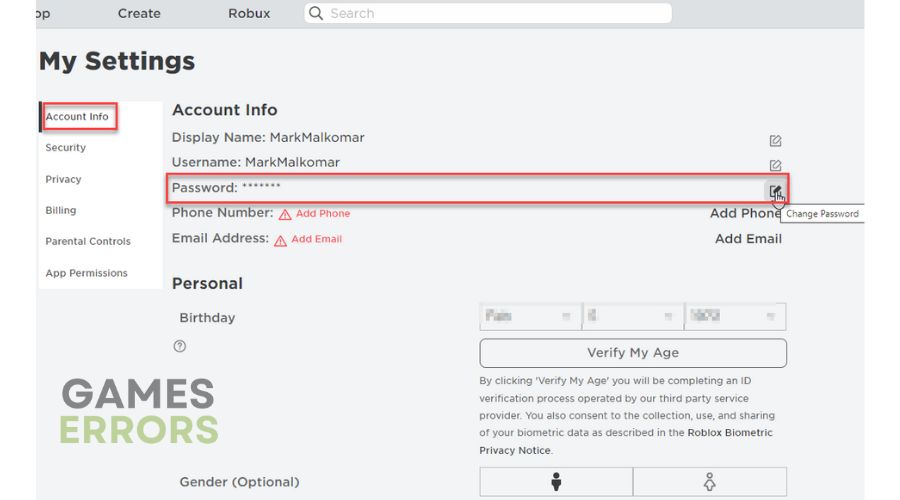The image size is (900, 500).
Task: Click the Display Name: MarkMalkomar text
Action: (268, 138)
